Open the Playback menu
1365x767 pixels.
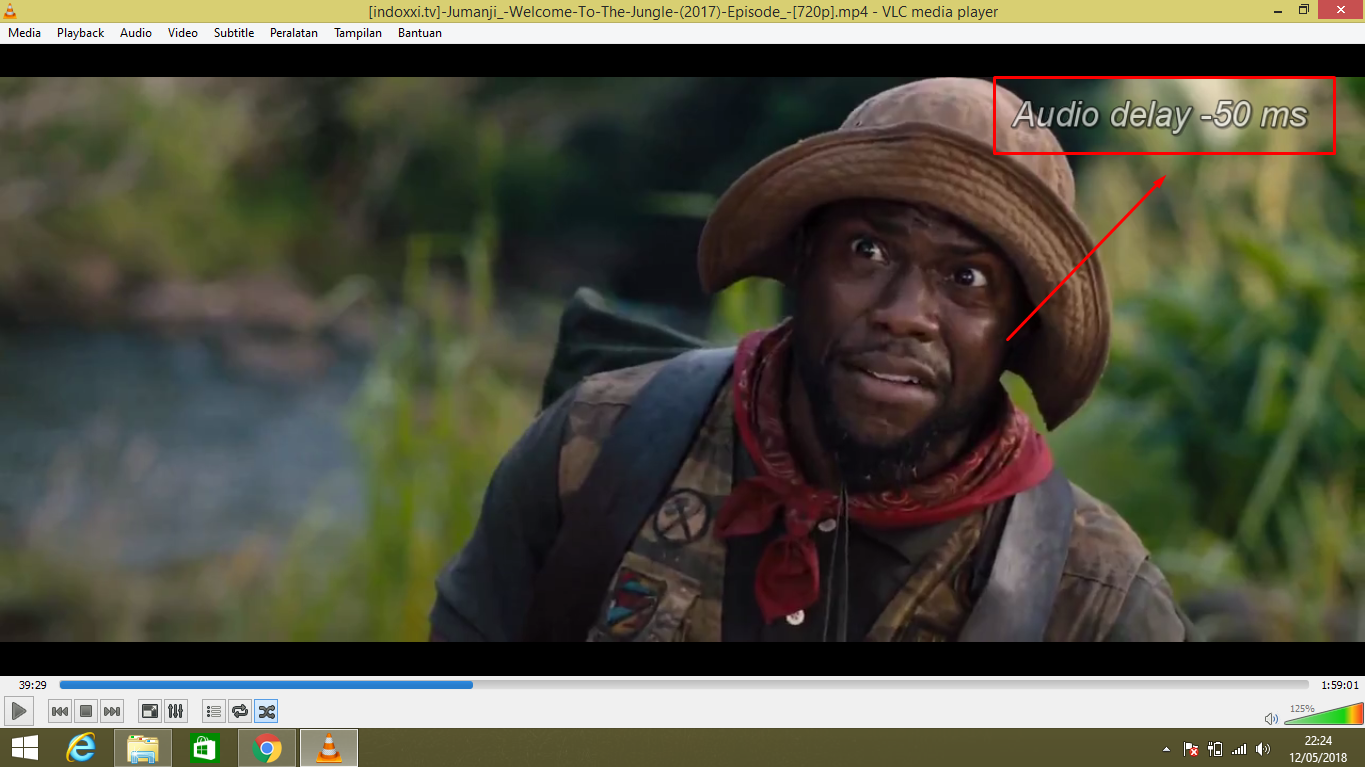(x=80, y=33)
